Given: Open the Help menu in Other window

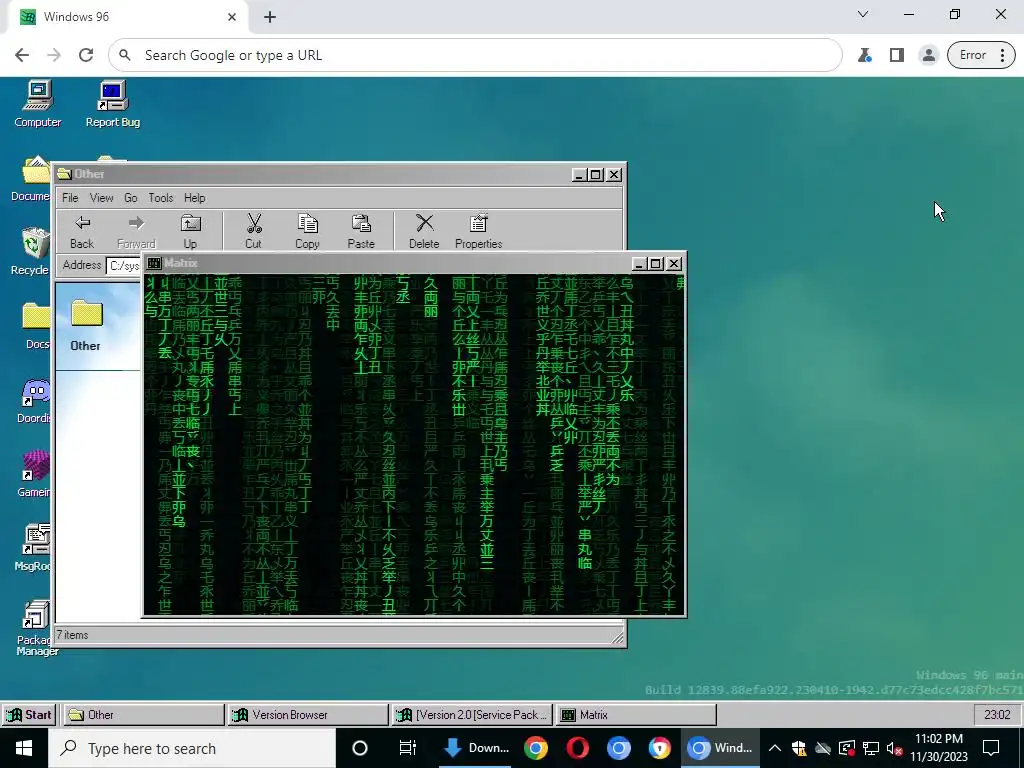Looking at the screenshot, I should tap(194, 198).
